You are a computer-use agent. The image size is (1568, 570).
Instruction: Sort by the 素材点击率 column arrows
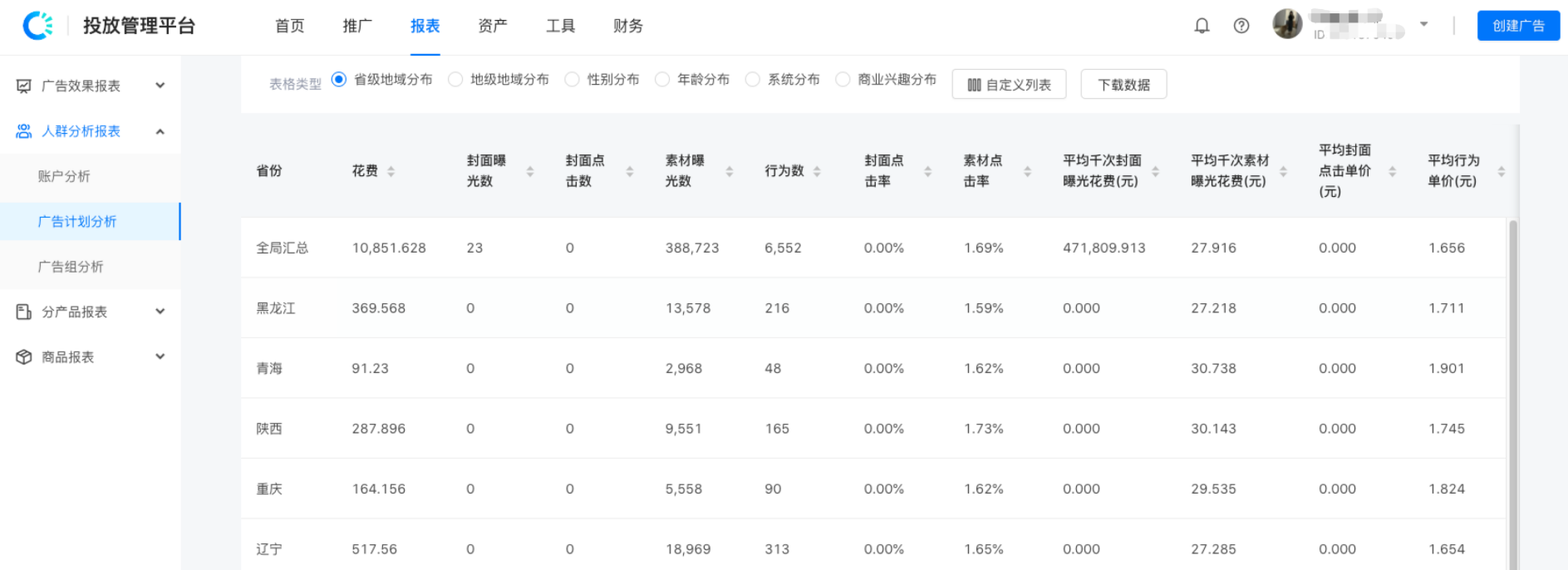tap(1028, 171)
